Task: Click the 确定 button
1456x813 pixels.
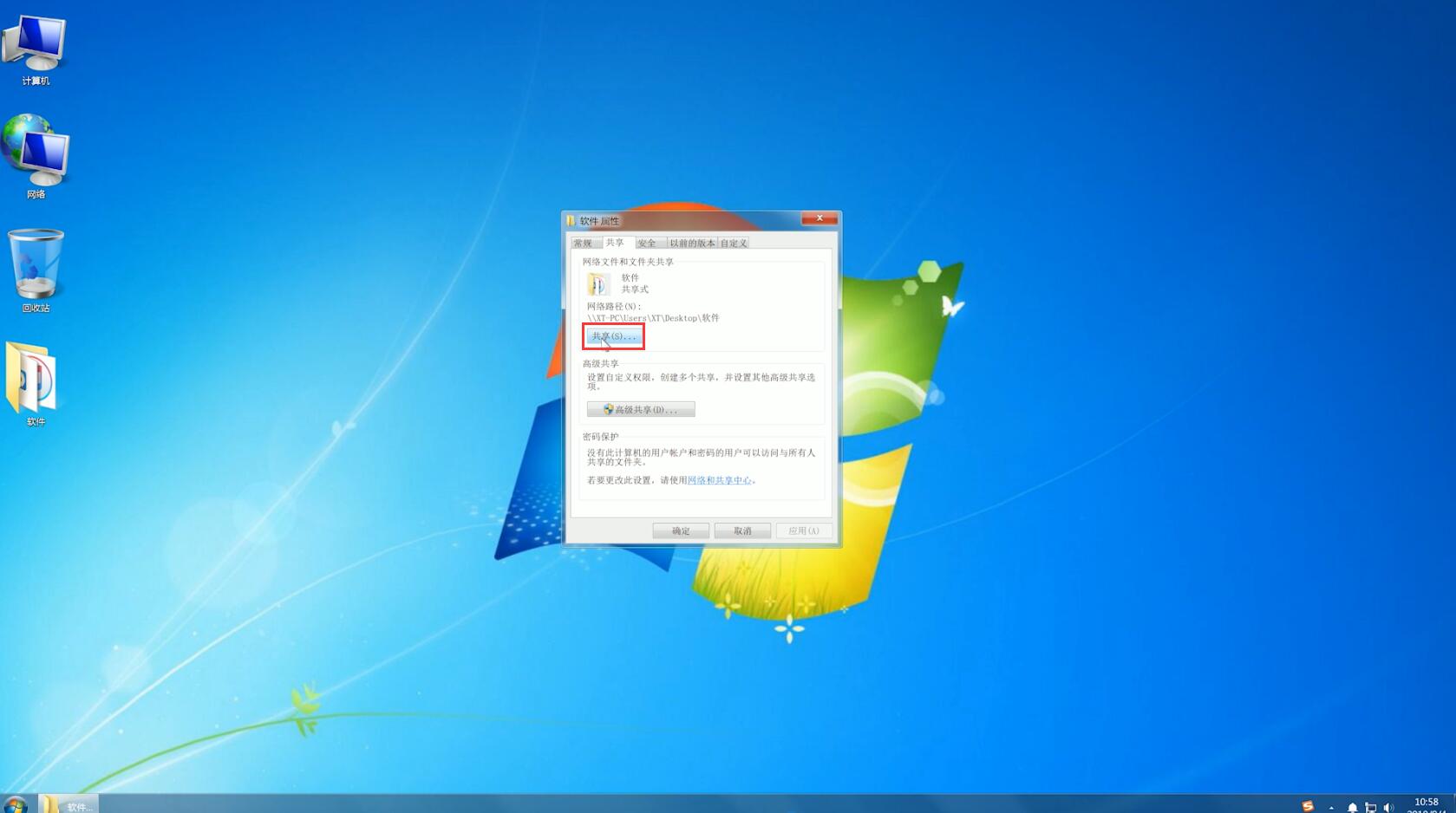Action: pyautogui.click(x=681, y=530)
